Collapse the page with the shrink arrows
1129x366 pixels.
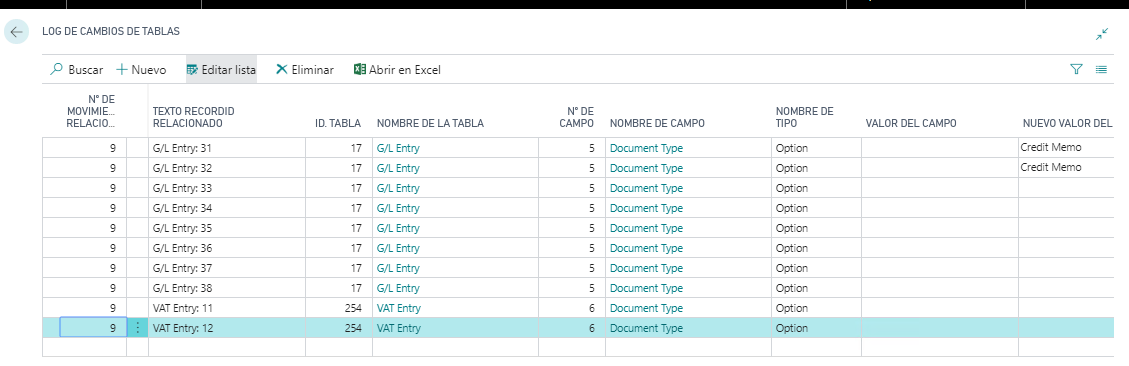[1102, 34]
